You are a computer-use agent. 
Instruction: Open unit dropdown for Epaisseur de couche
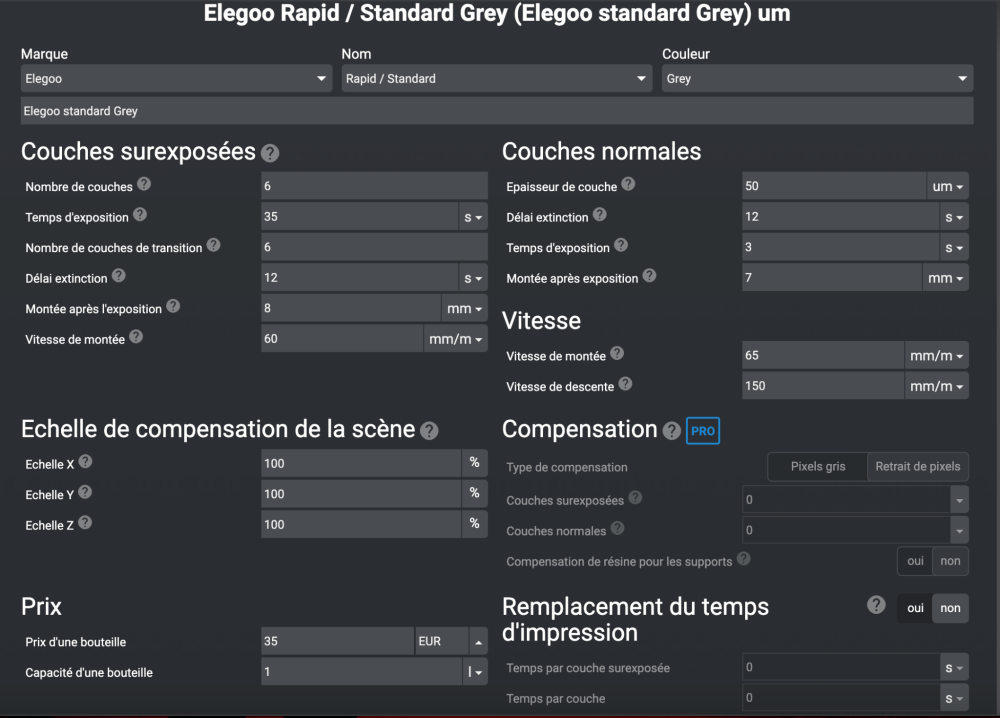click(948, 187)
